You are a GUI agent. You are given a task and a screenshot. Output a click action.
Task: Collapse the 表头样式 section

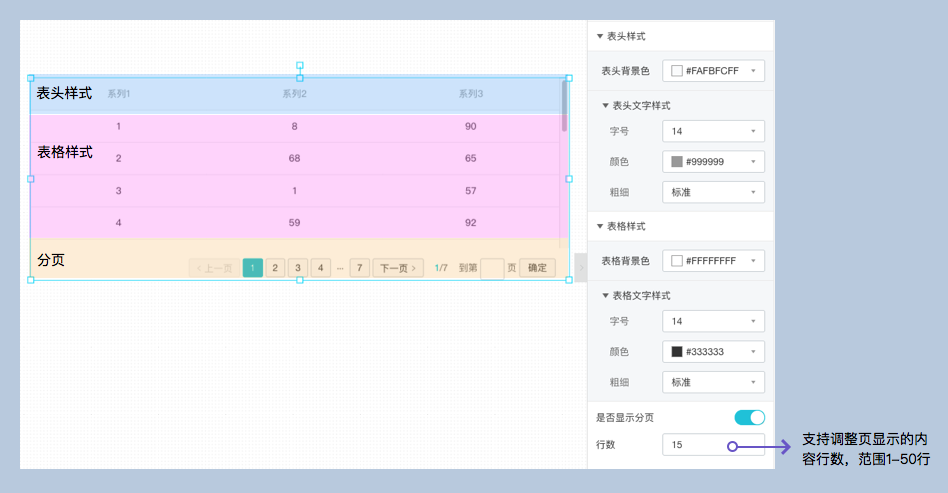[600, 36]
